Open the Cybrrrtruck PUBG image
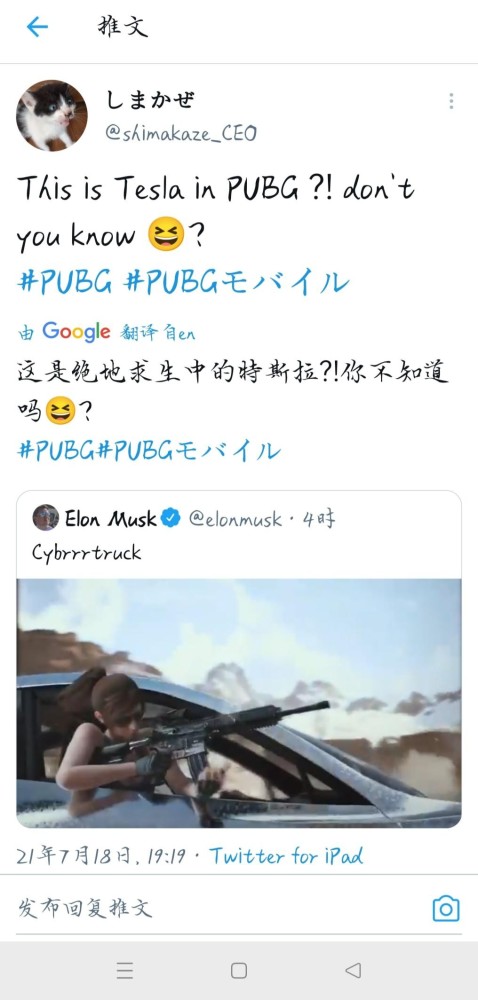The height and width of the screenshot is (1000, 478). pos(239,703)
